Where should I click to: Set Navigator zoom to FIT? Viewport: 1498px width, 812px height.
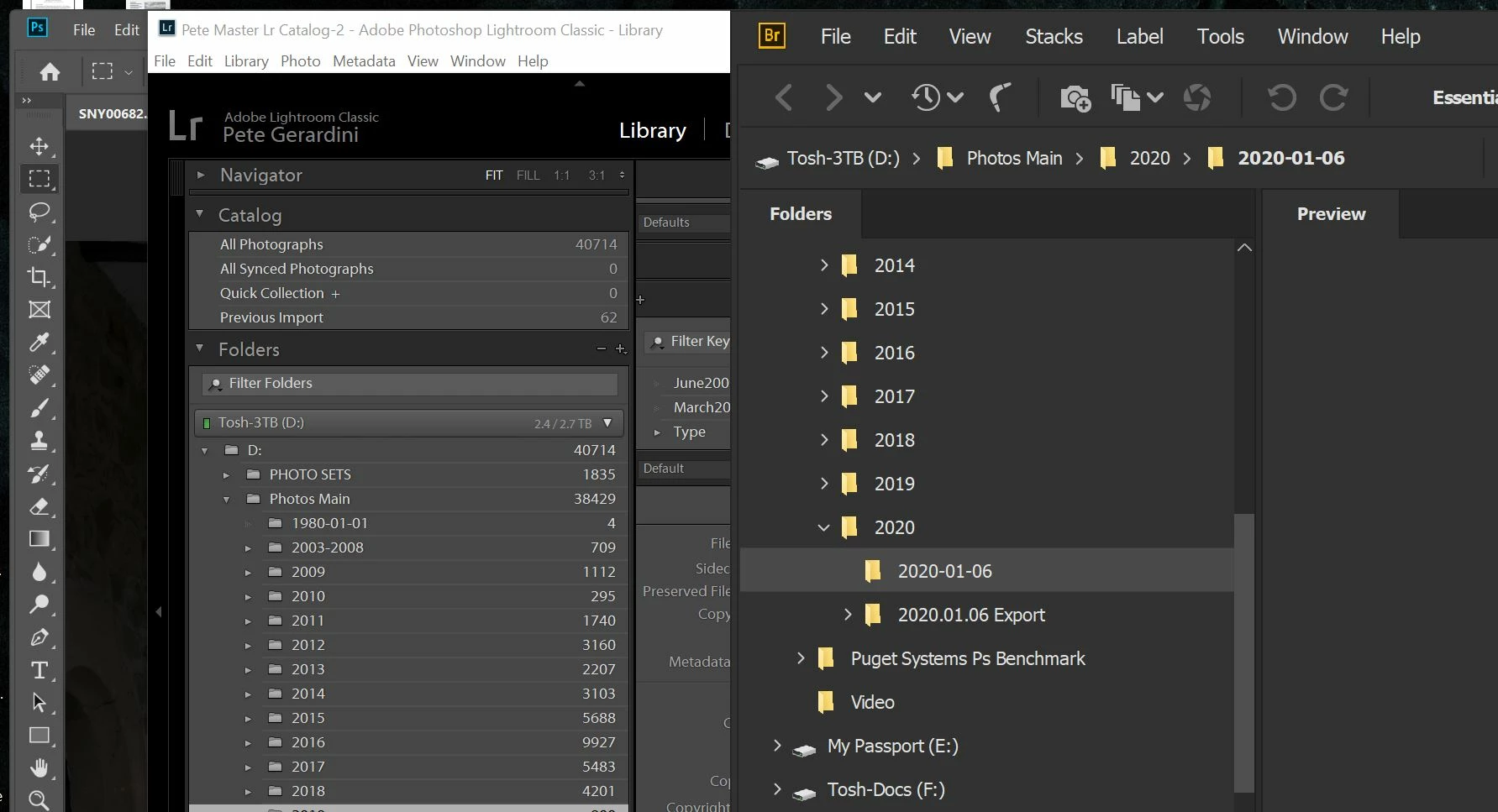point(494,175)
